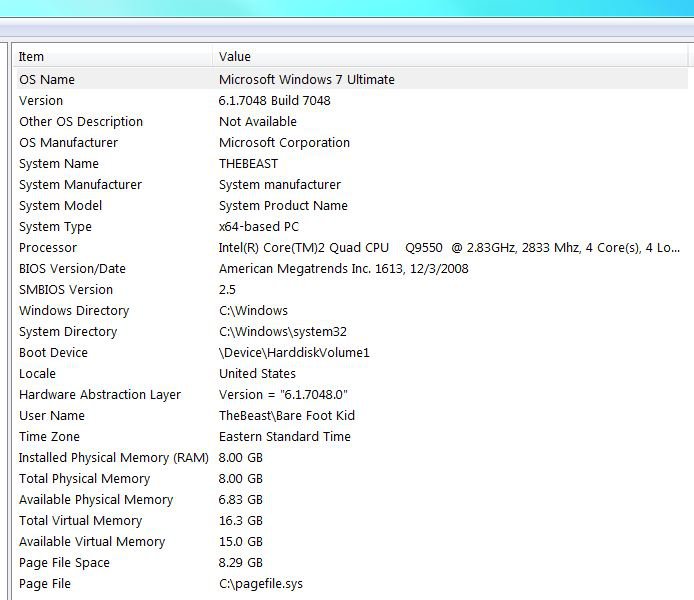This screenshot has width=694, height=600.
Task: Click value Microsoft Corporation
Action: [x=284, y=142]
